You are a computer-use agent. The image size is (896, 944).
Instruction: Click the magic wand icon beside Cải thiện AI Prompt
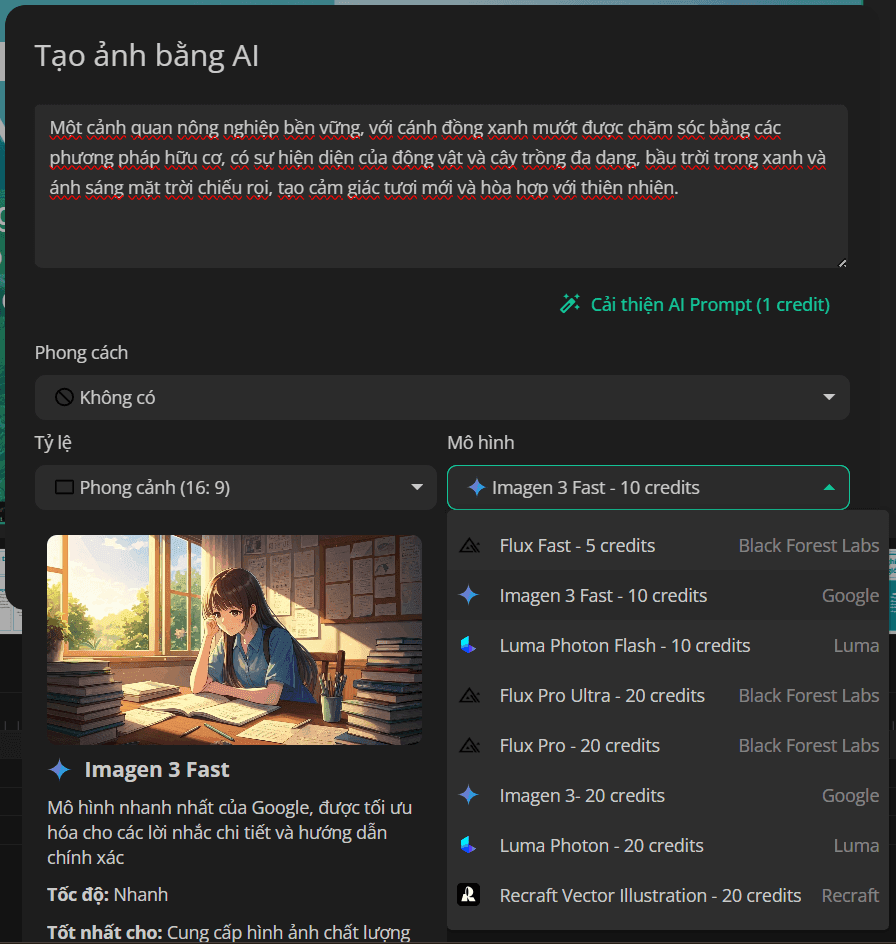pos(570,304)
